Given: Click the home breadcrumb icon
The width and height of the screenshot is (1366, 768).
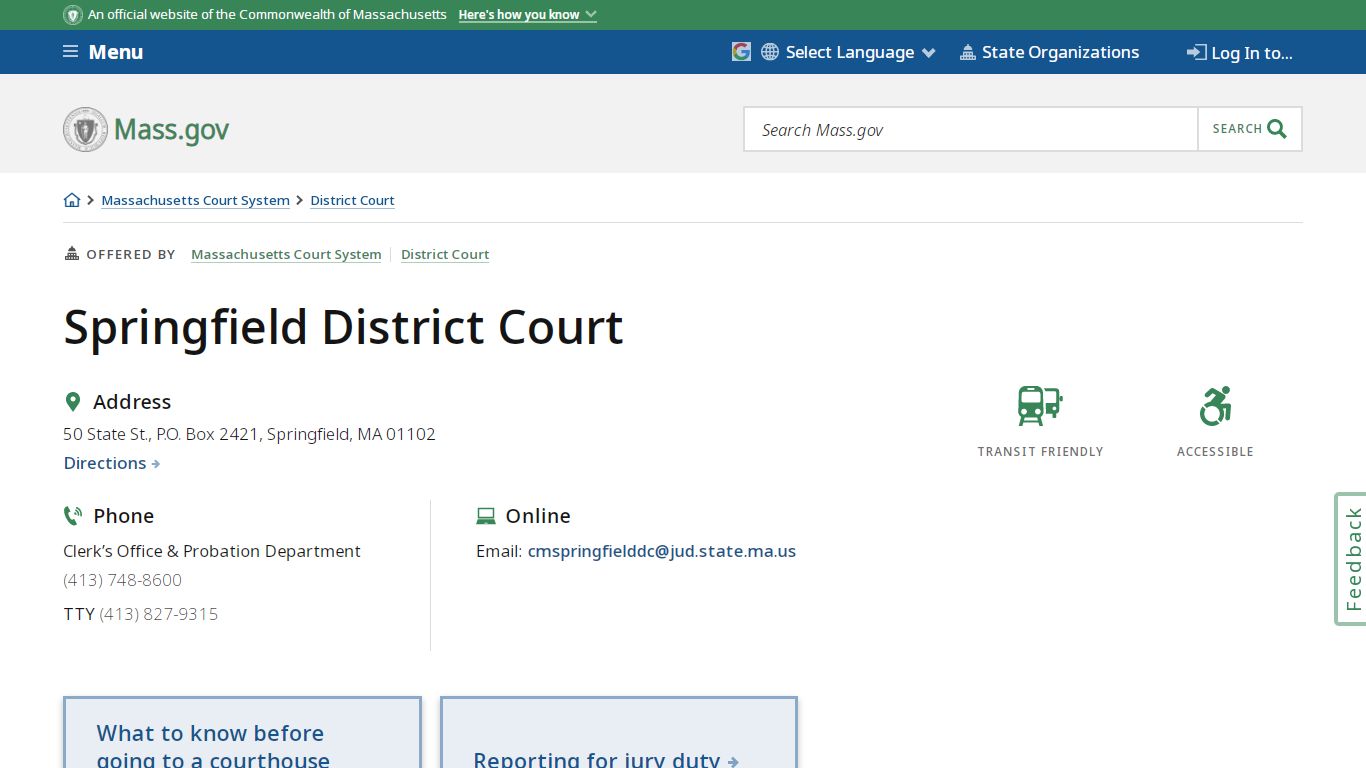Looking at the screenshot, I should pos(72,200).
